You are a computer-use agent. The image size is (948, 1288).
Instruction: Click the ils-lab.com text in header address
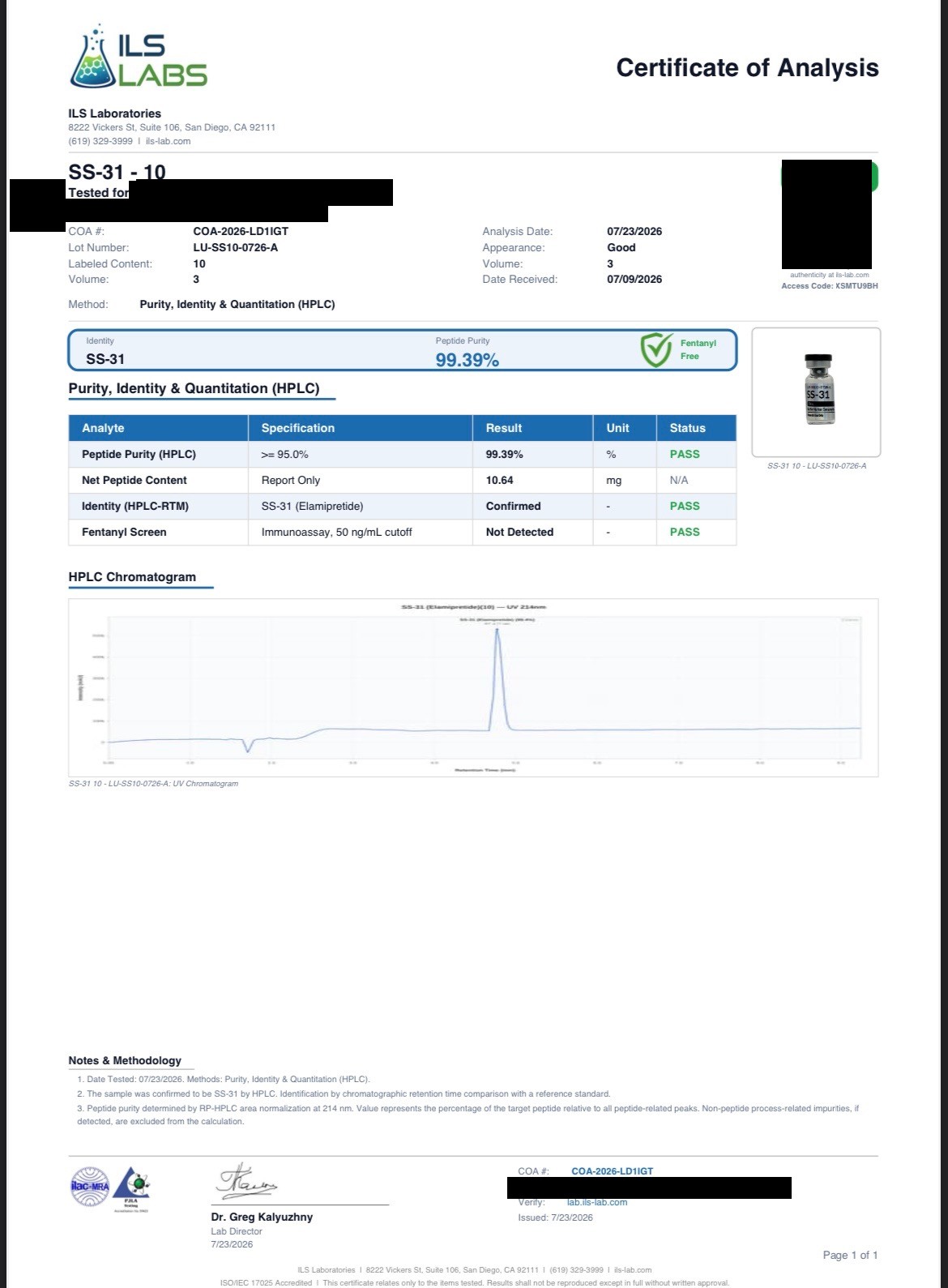168,141
